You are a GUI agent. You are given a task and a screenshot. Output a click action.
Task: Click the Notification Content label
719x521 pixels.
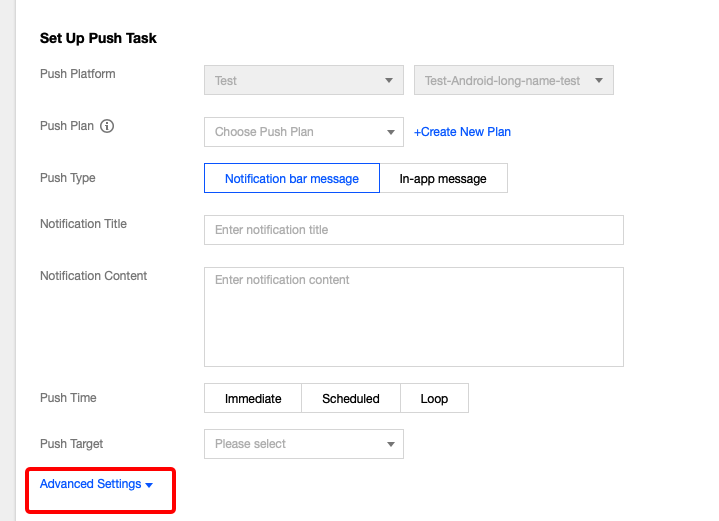(93, 276)
